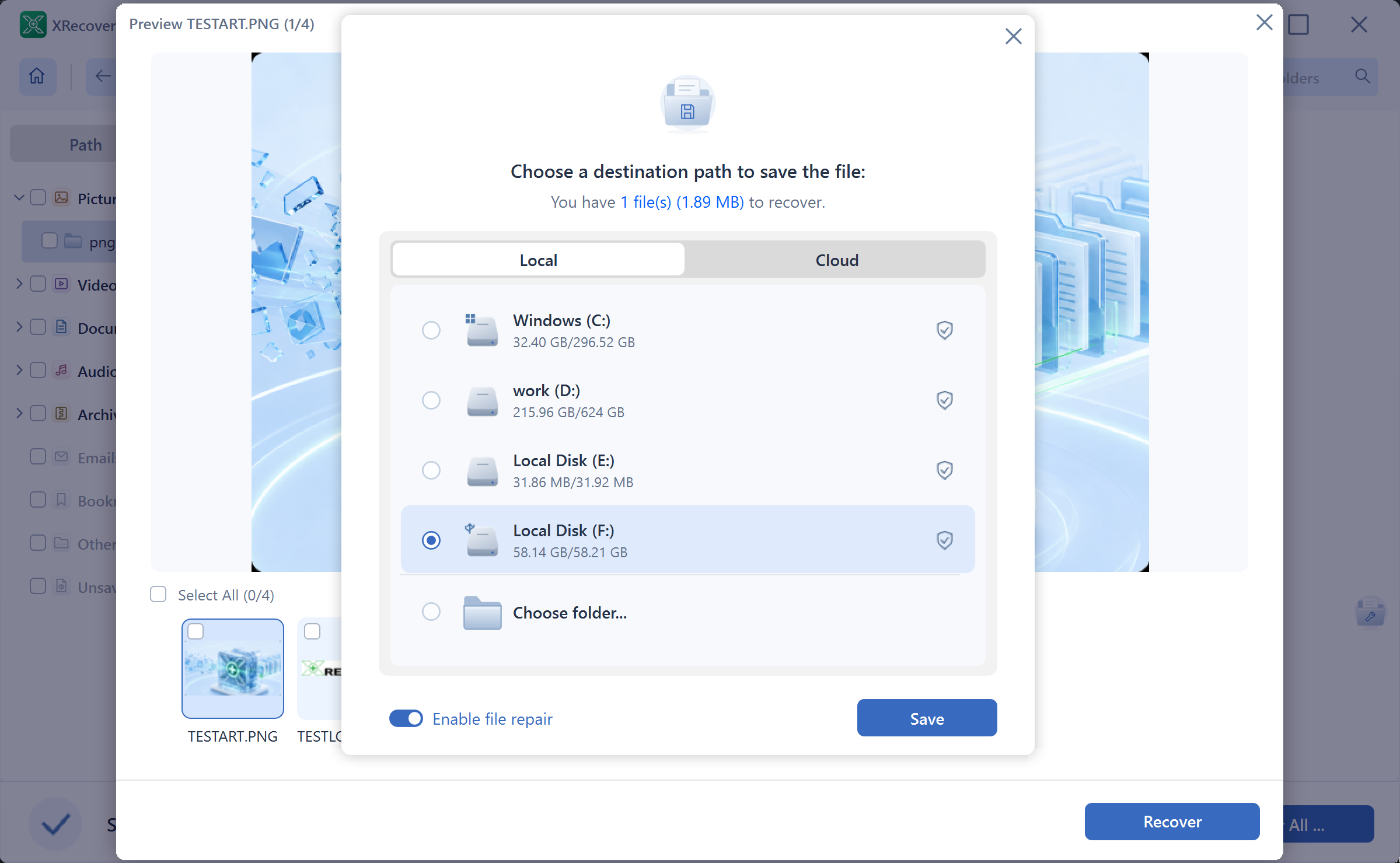Check the Select All (0/4) checkbox
The image size is (1400, 863).
coord(158,595)
